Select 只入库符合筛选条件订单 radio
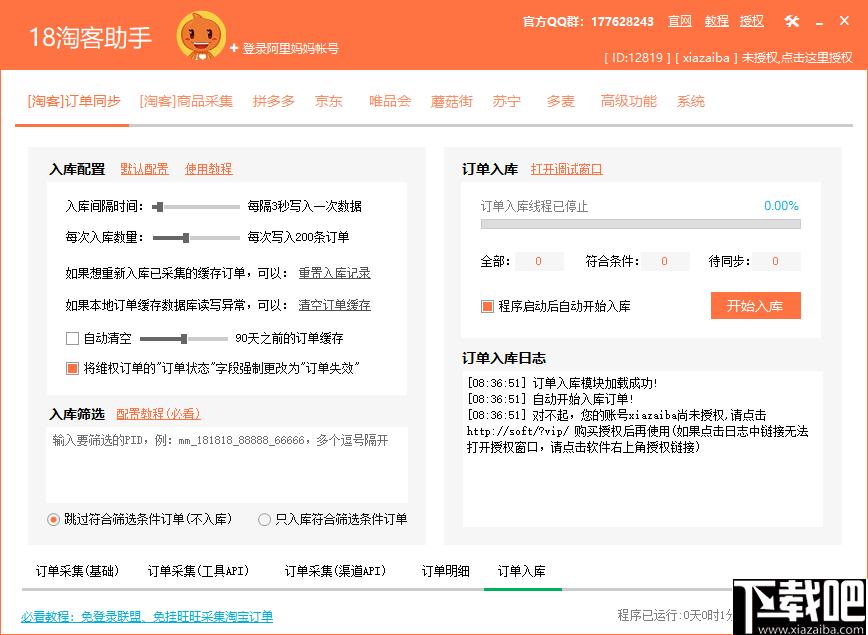The image size is (868, 635). tap(265, 520)
